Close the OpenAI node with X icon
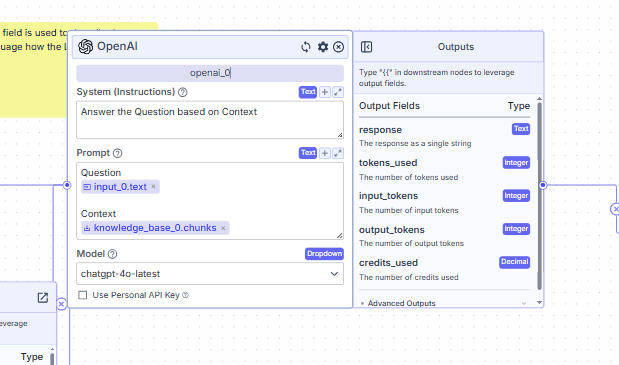The image size is (619, 365). [338, 47]
